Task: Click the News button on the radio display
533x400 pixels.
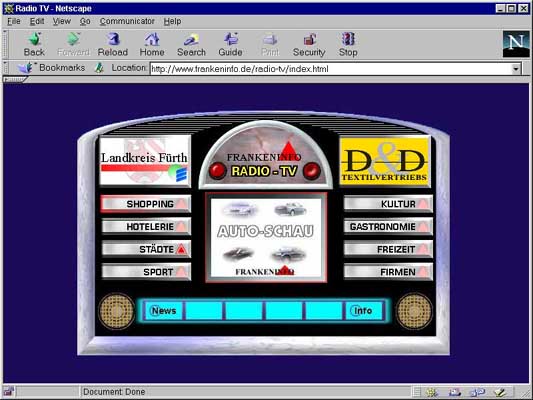Action: [164, 311]
